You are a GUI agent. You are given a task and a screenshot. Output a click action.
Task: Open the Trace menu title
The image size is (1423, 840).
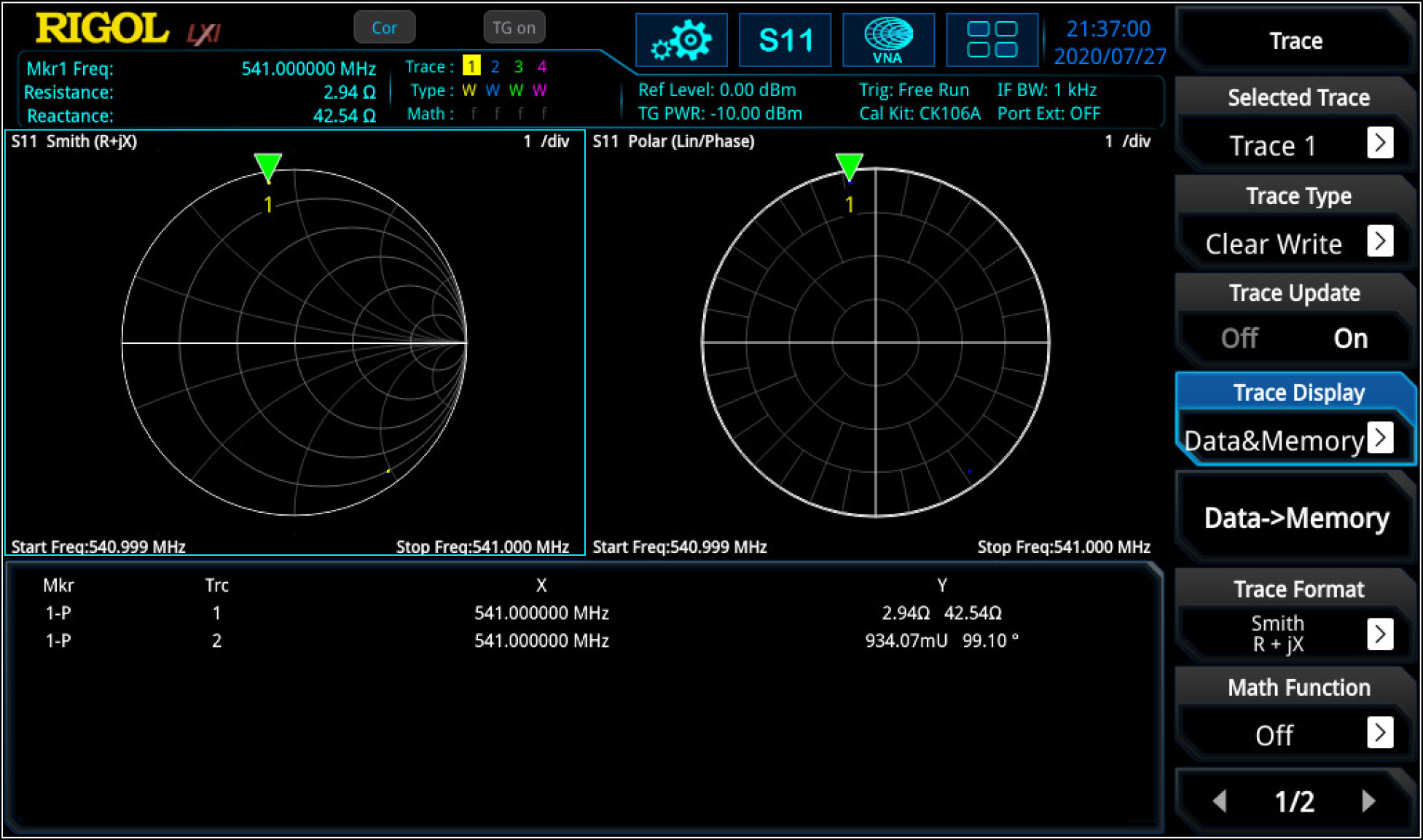coord(1295,41)
